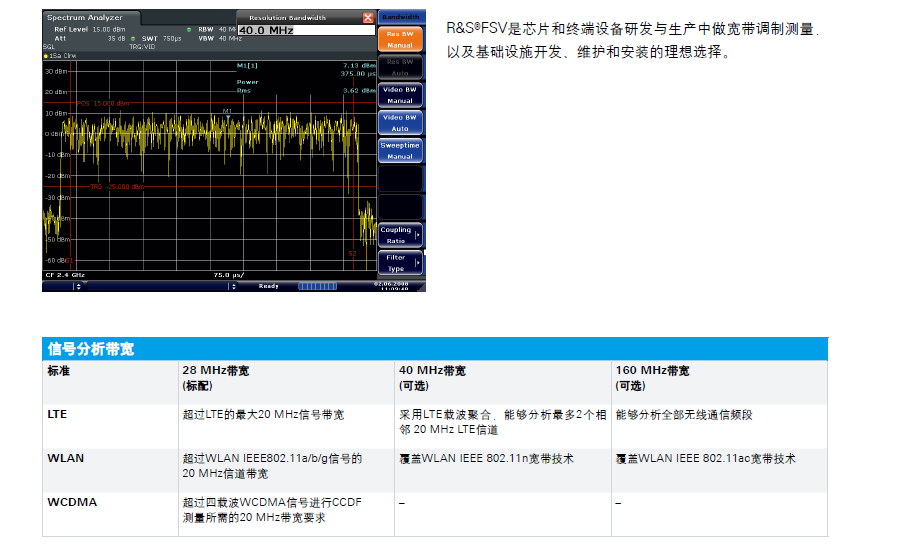Viewport: 906px width, 547px height.
Task: Click the second up-down stepper near Ready
Action: [x=233, y=286]
